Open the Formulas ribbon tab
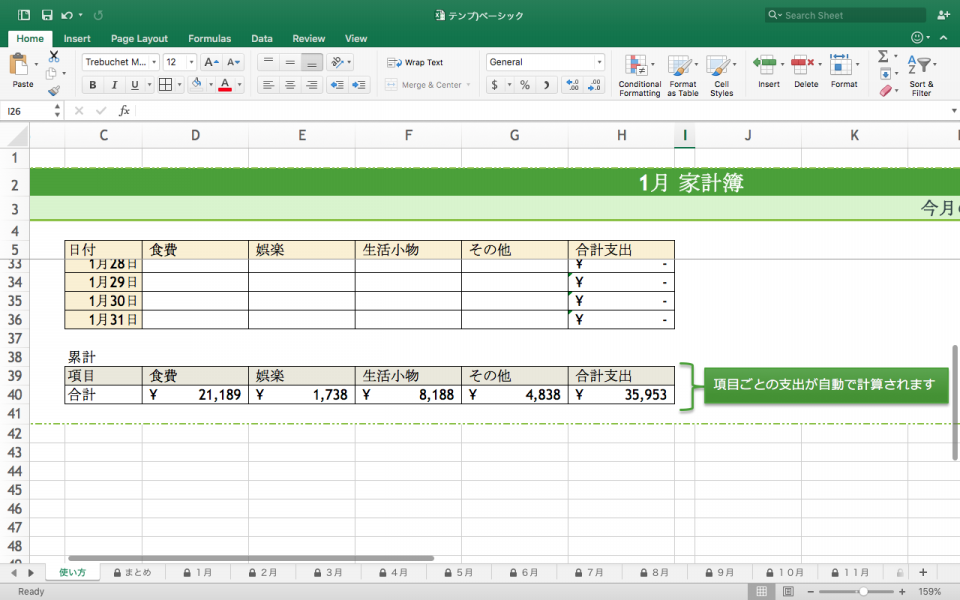The height and width of the screenshot is (600, 960). pos(209,38)
